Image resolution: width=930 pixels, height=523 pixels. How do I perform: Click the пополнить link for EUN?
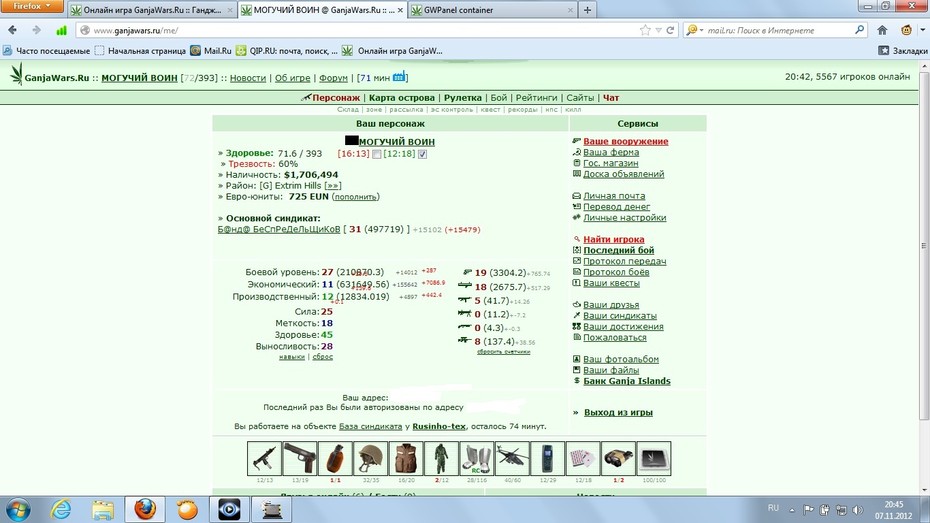click(x=355, y=197)
